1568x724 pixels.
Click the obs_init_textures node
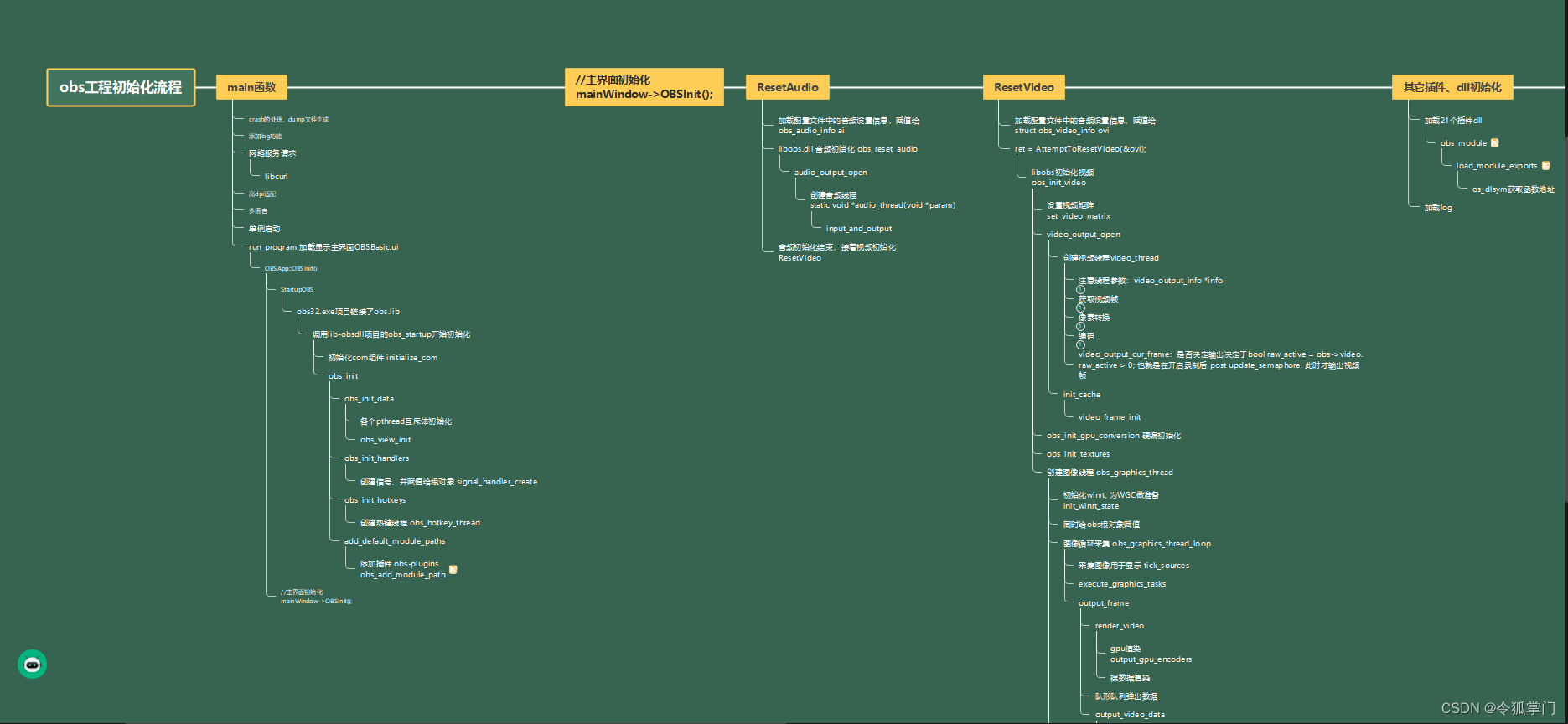(1078, 454)
